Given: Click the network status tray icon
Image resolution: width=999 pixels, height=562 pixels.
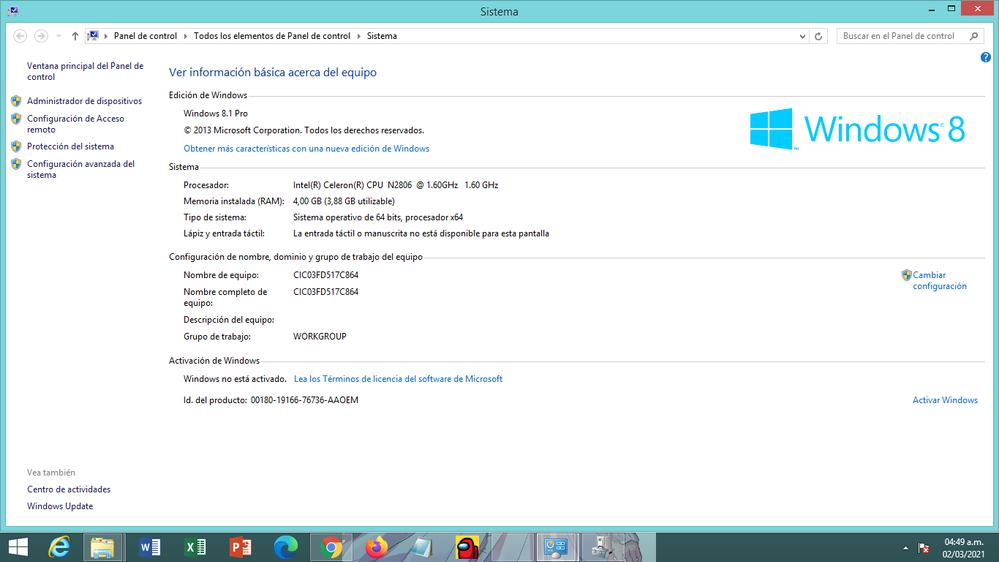Looking at the screenshot, I should tap(923, 548).
